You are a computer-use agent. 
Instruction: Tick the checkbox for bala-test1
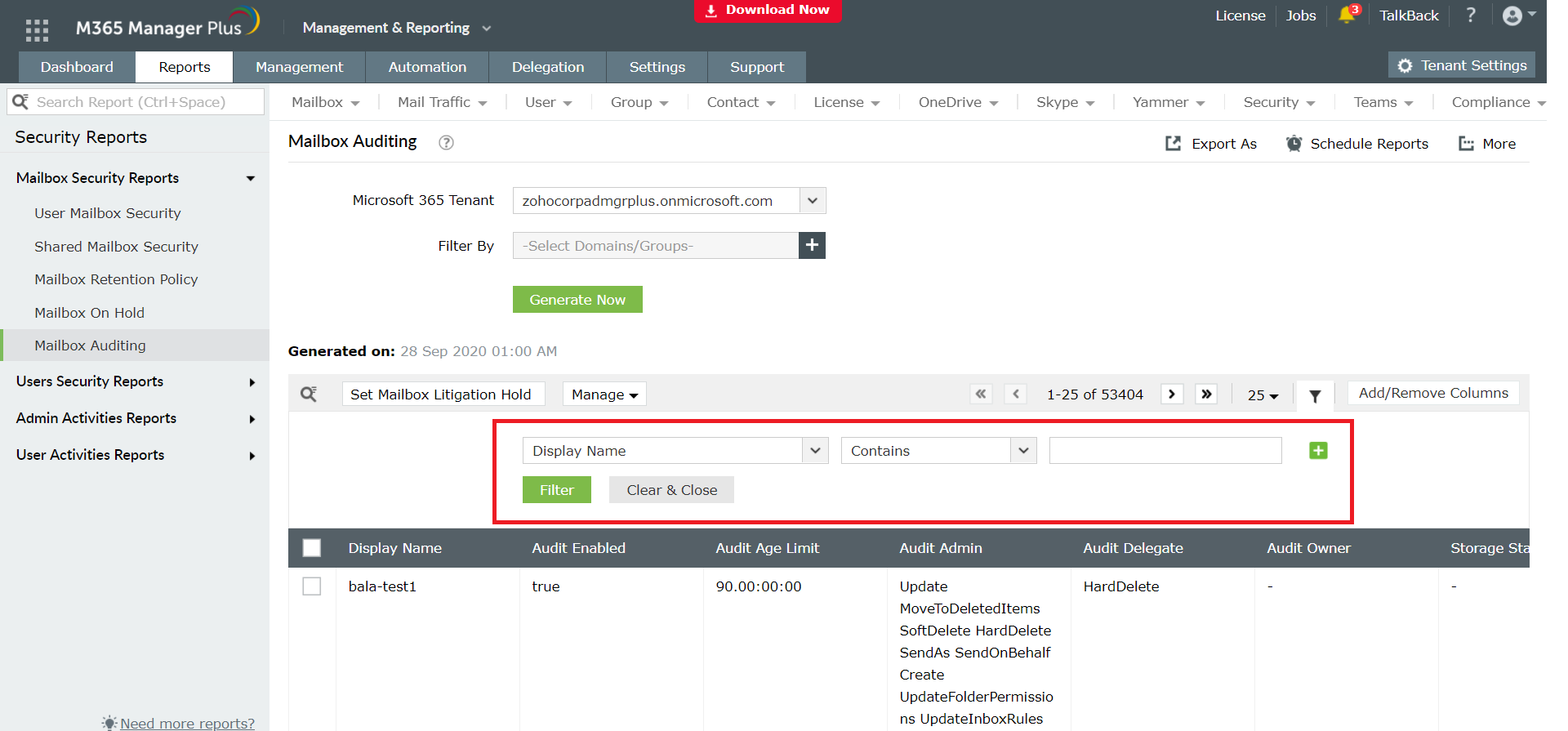(x=312, y=586)
